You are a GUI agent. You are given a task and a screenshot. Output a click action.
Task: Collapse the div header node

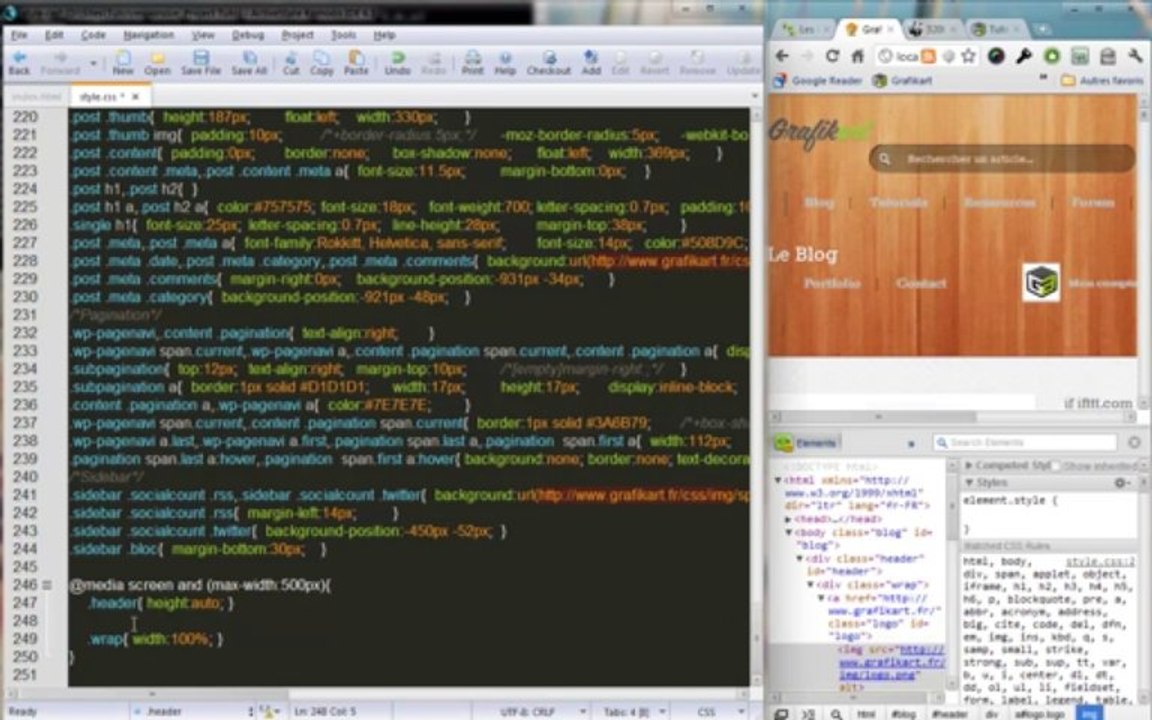point(799,558)
